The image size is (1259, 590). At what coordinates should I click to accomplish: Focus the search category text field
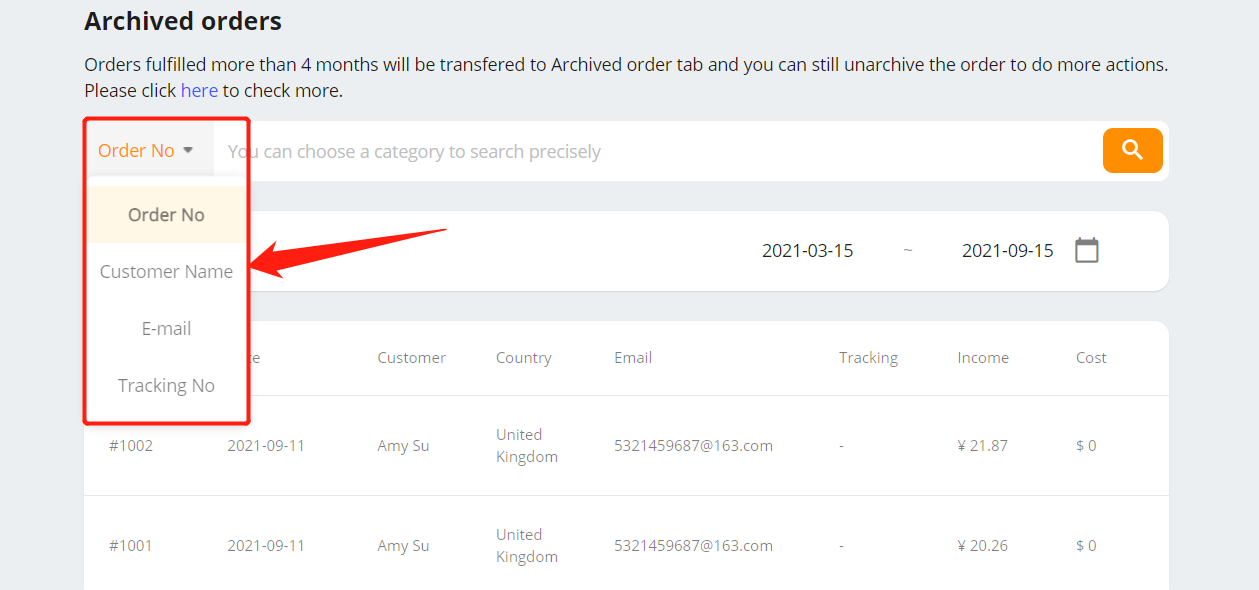[658, 151]
